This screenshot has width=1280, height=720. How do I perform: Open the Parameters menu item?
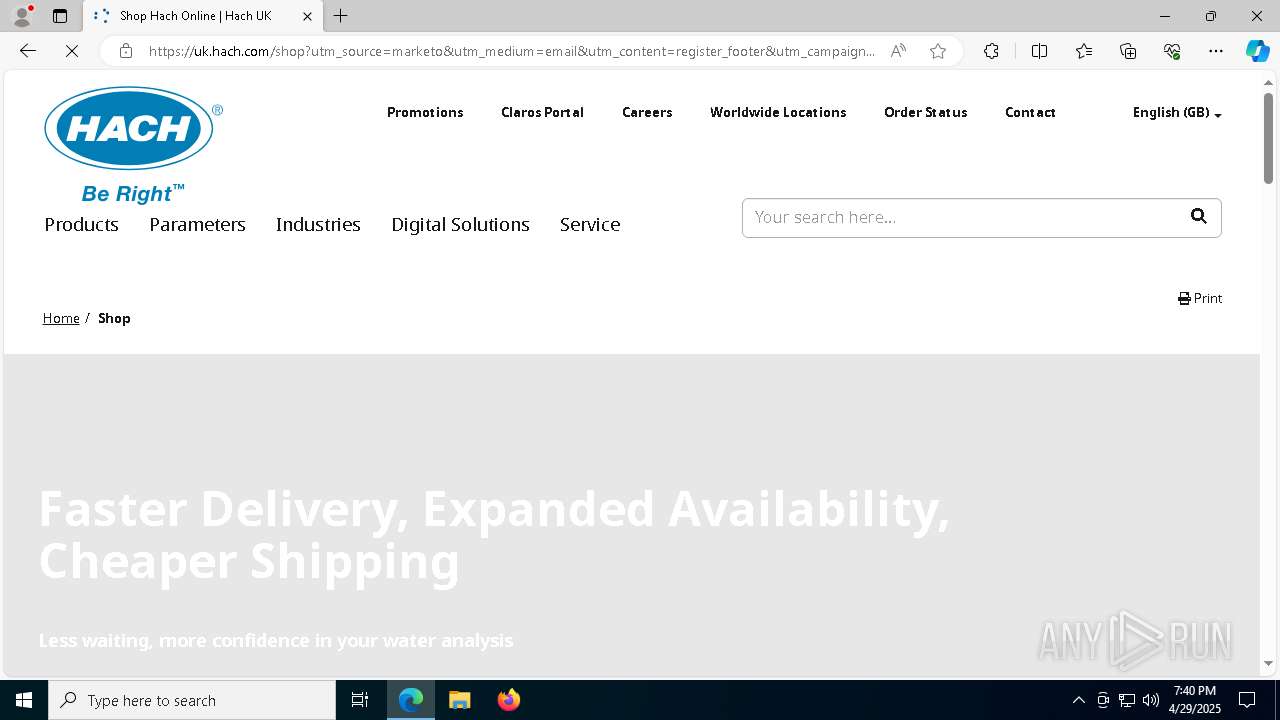click(x=197, y=224)
